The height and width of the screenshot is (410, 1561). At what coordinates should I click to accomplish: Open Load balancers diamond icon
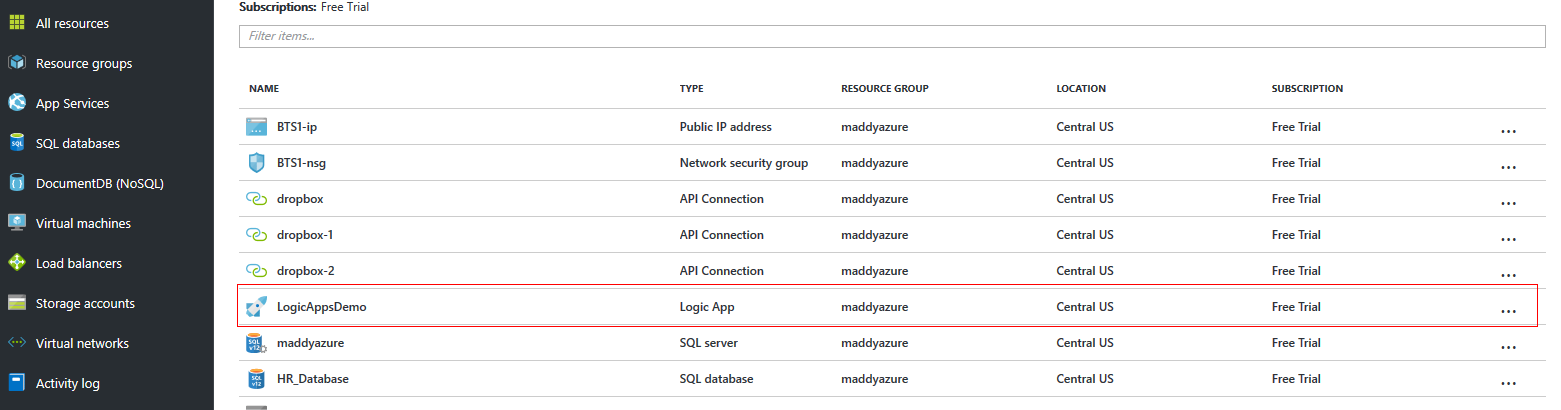(x=17, y=263)
